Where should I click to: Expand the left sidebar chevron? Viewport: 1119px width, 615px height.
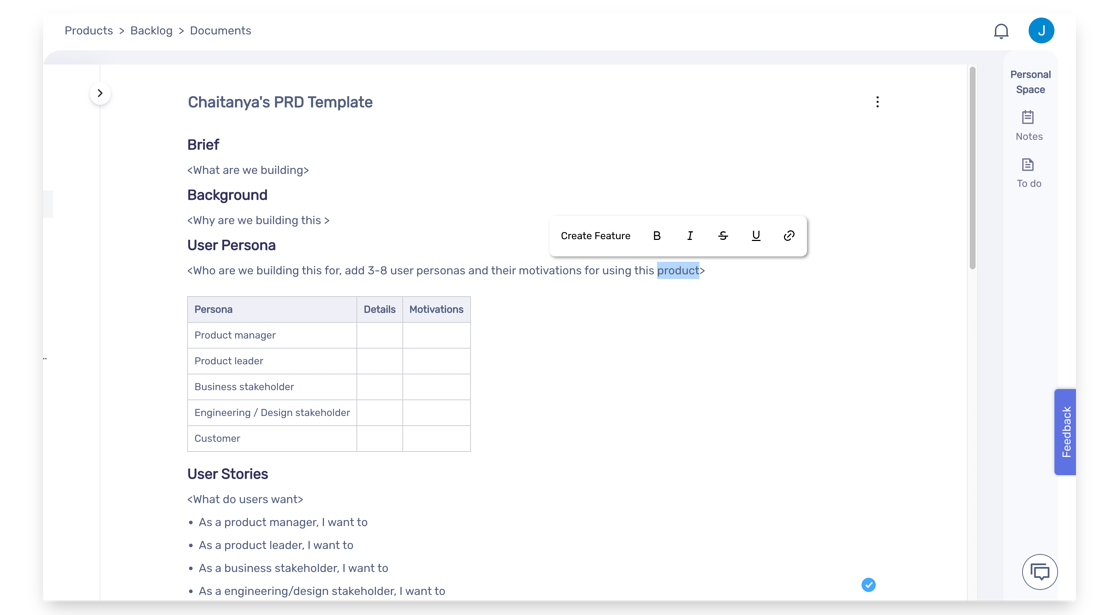[100, 93]
